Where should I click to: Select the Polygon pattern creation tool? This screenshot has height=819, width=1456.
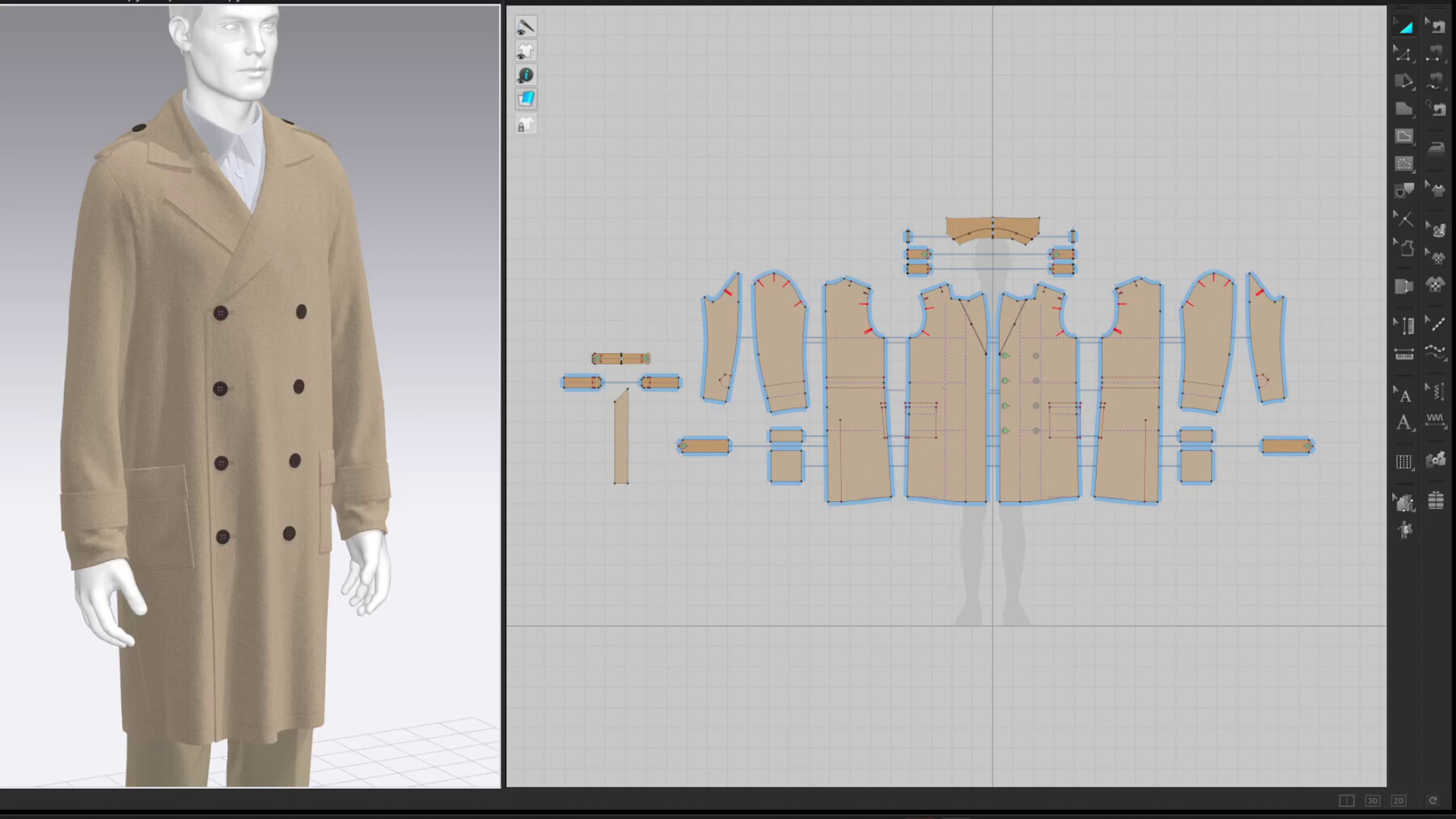click(1403, 108)
